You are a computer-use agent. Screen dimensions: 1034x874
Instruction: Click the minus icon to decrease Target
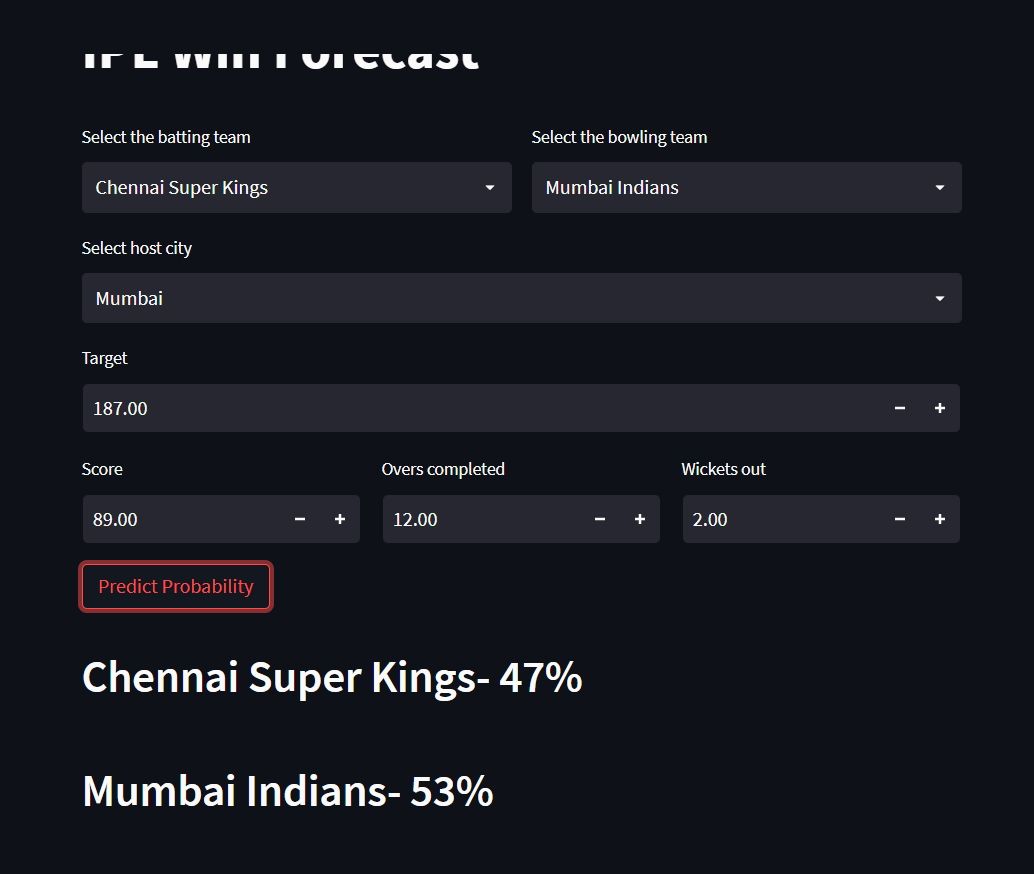tap(899, 408)
